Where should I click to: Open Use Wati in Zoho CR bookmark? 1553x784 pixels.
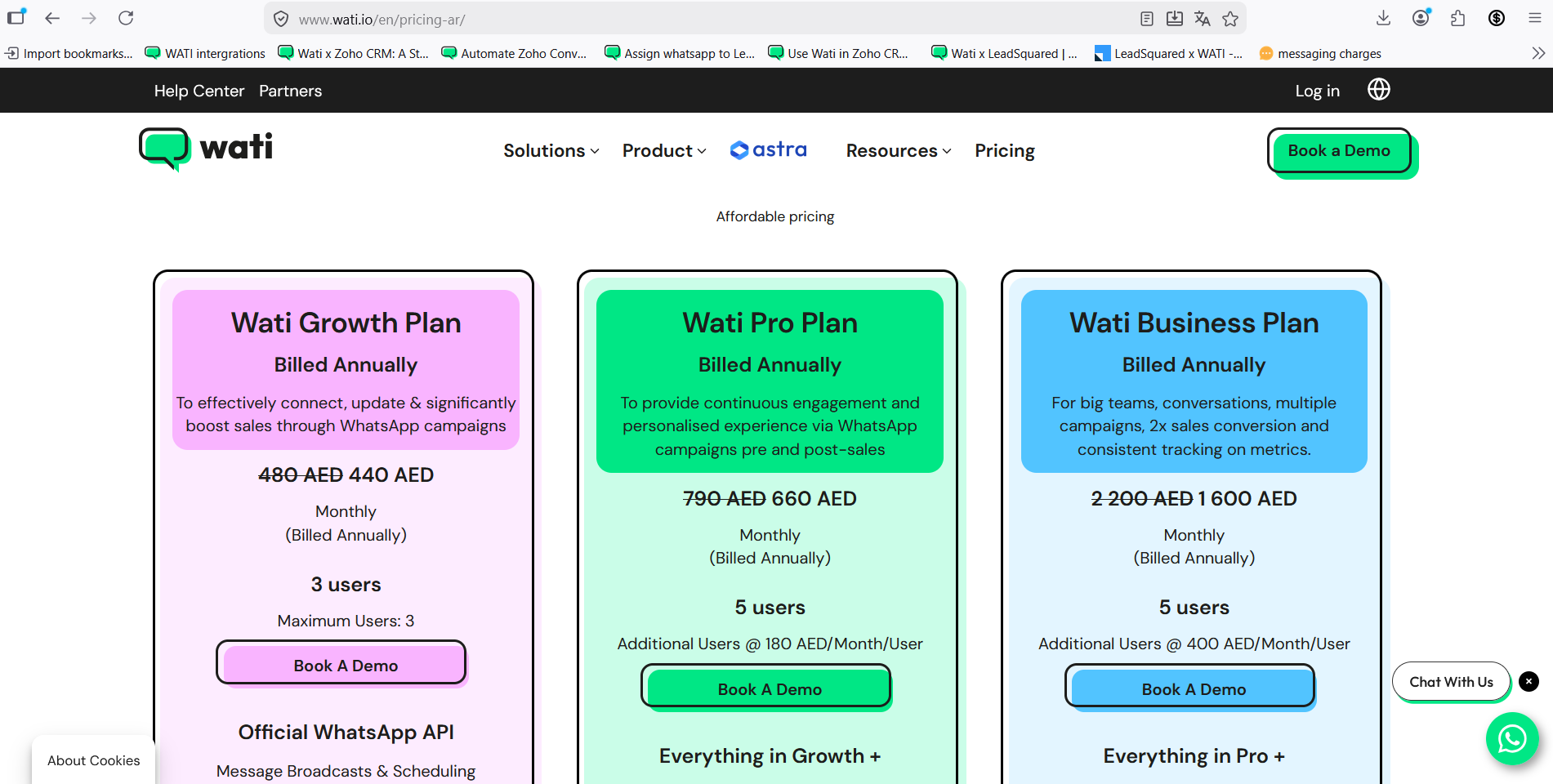coord(838,53)
